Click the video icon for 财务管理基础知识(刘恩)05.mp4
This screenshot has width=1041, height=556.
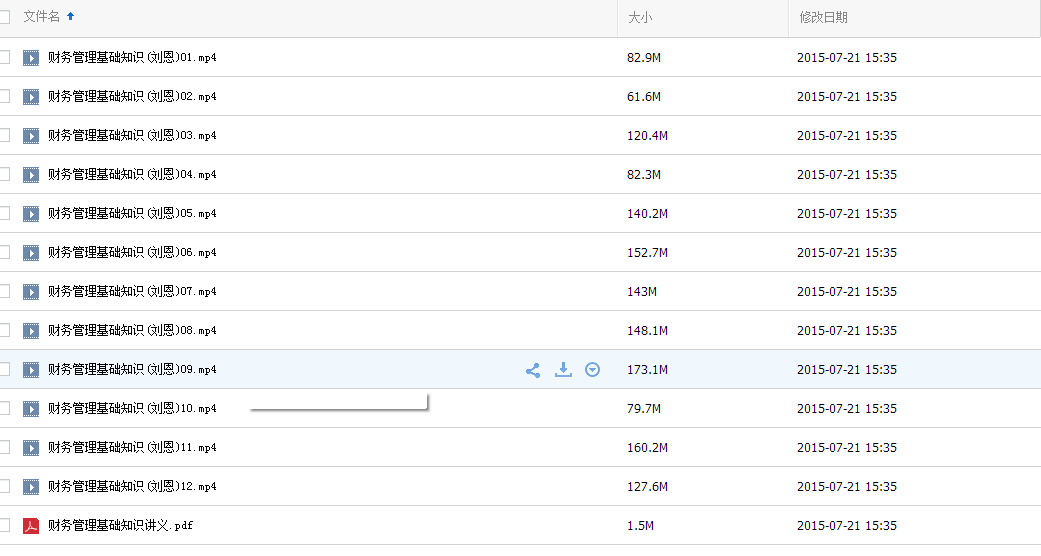coord(31,214)
